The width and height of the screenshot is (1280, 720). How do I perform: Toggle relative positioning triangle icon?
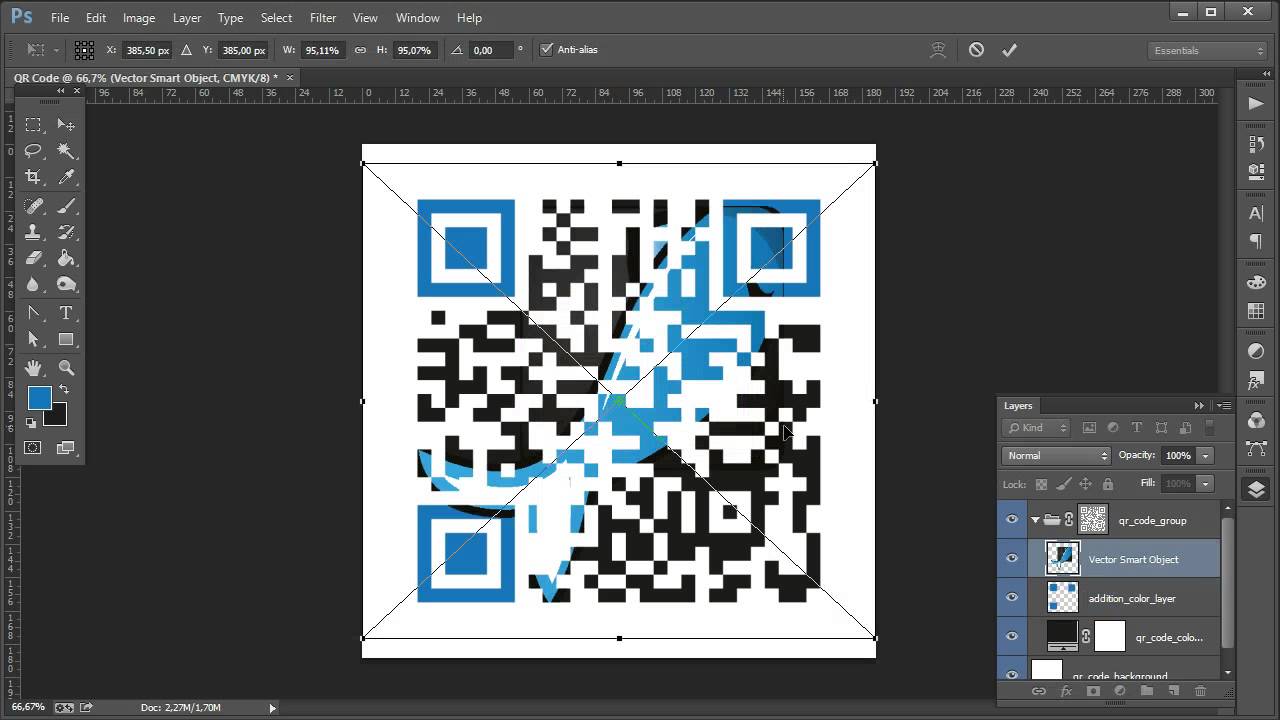point(186,50)
